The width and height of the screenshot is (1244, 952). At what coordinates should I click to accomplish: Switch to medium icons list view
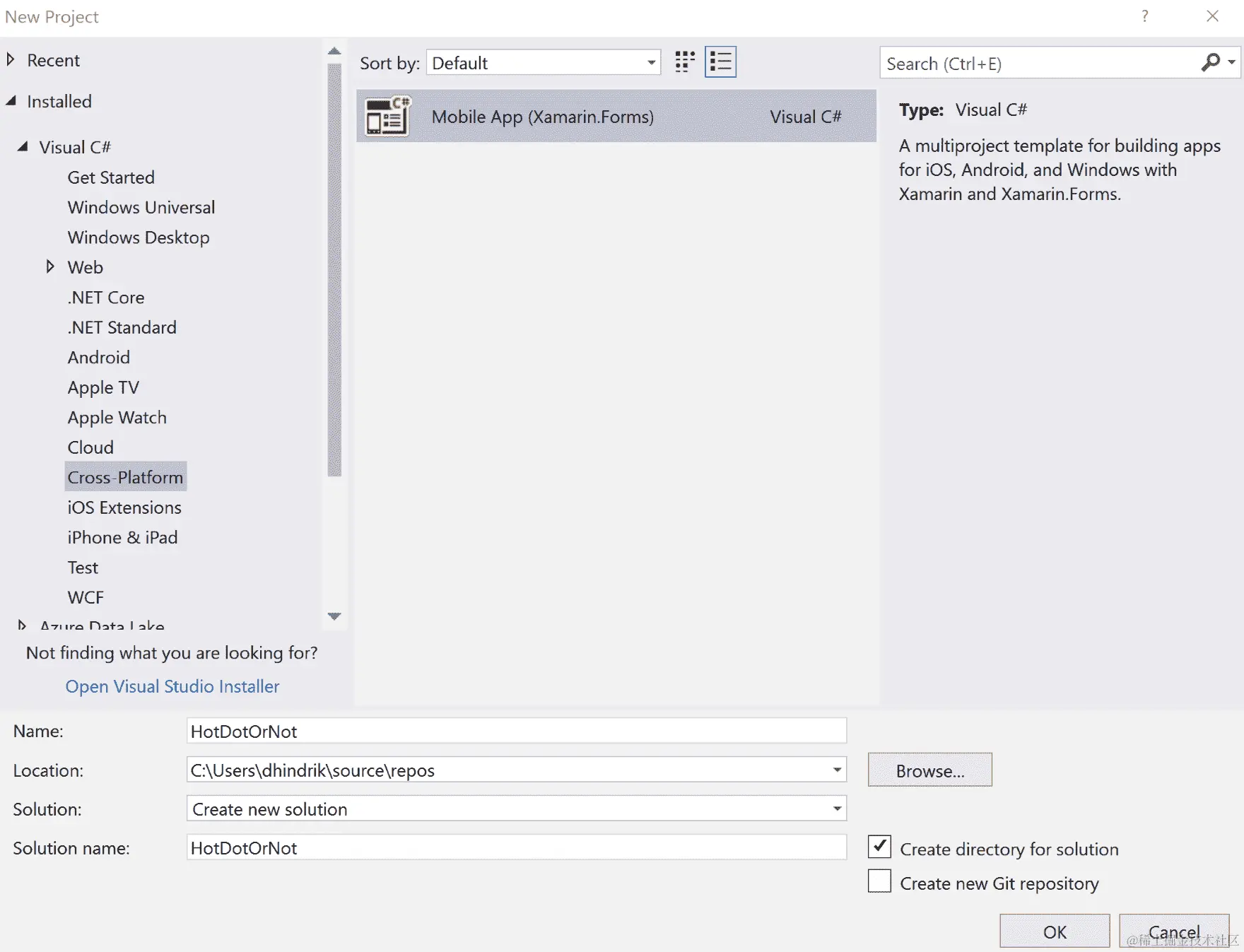point(720,62)
